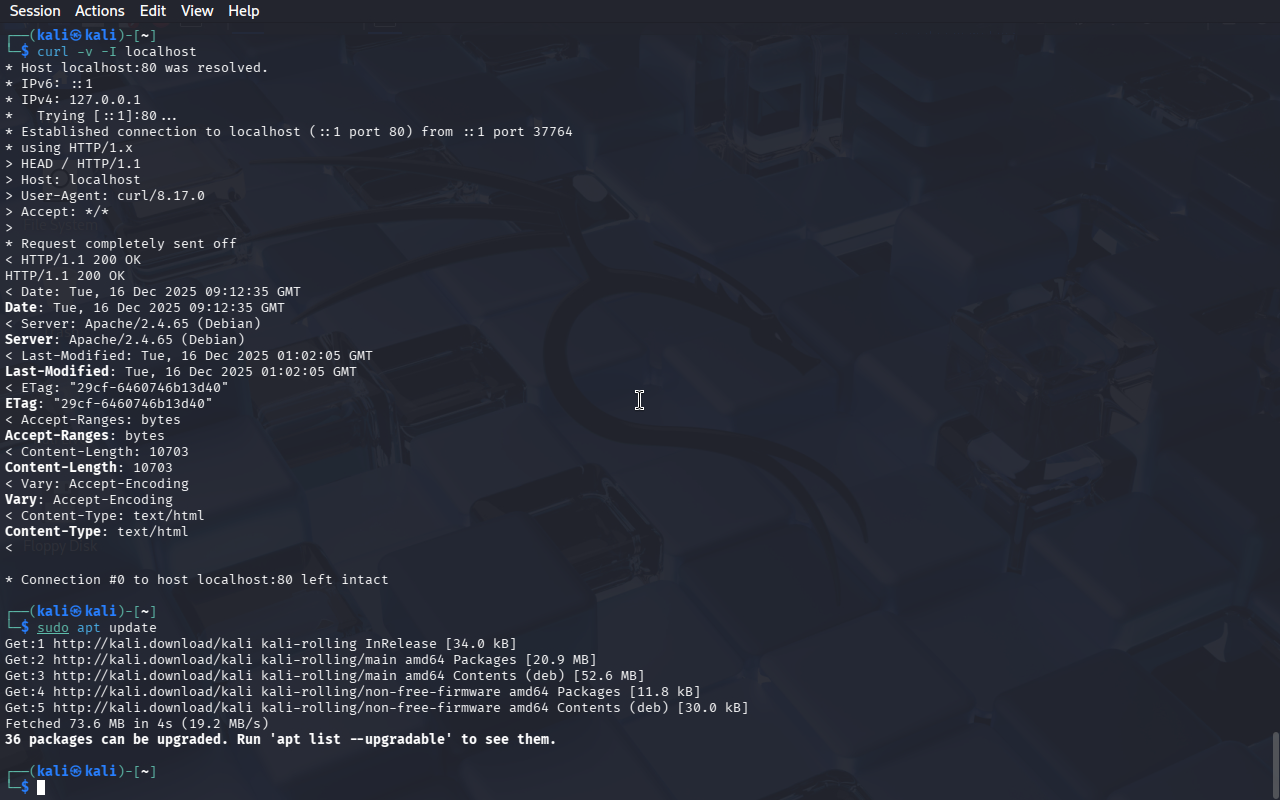
Task: Click the terminal vertical scrollbar thumb
Action: click(x=1275, y=765)
